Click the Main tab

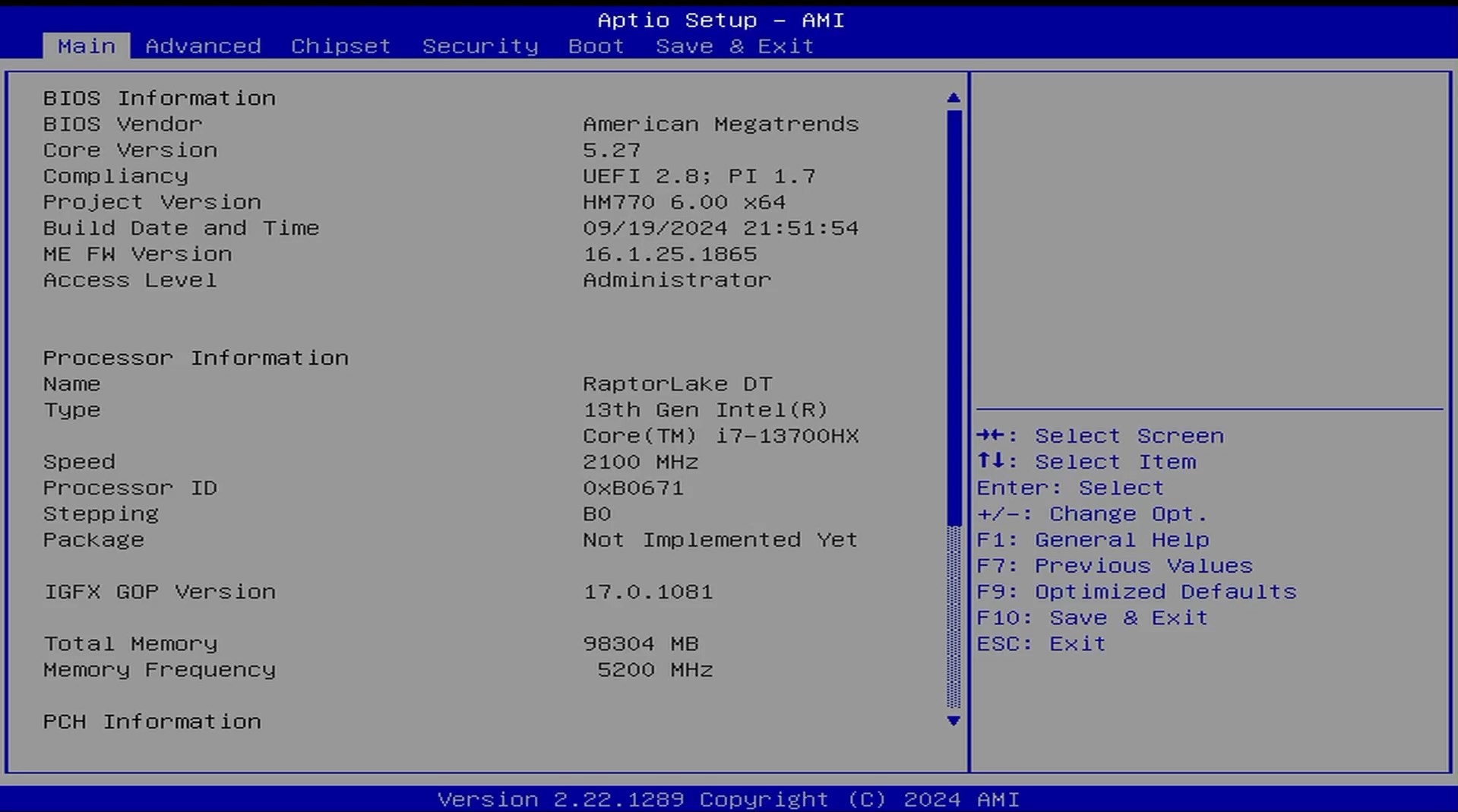point(87,46)
